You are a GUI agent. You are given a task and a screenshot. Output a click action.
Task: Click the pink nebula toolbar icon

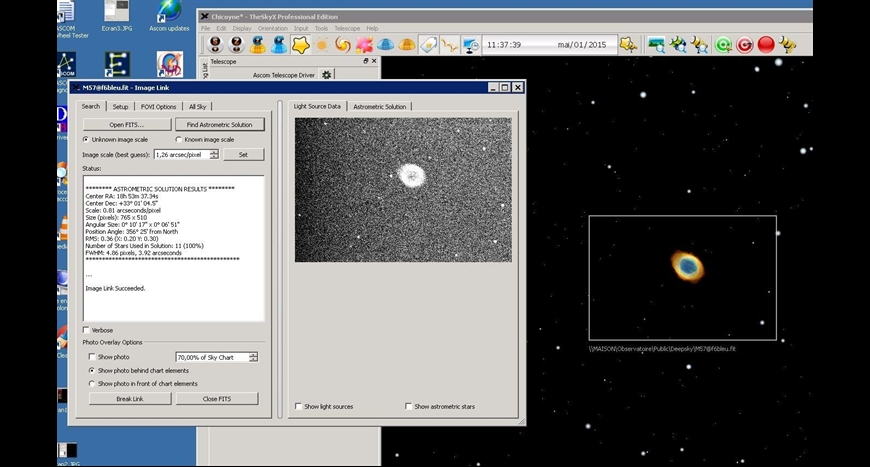(x=364, y=45)
